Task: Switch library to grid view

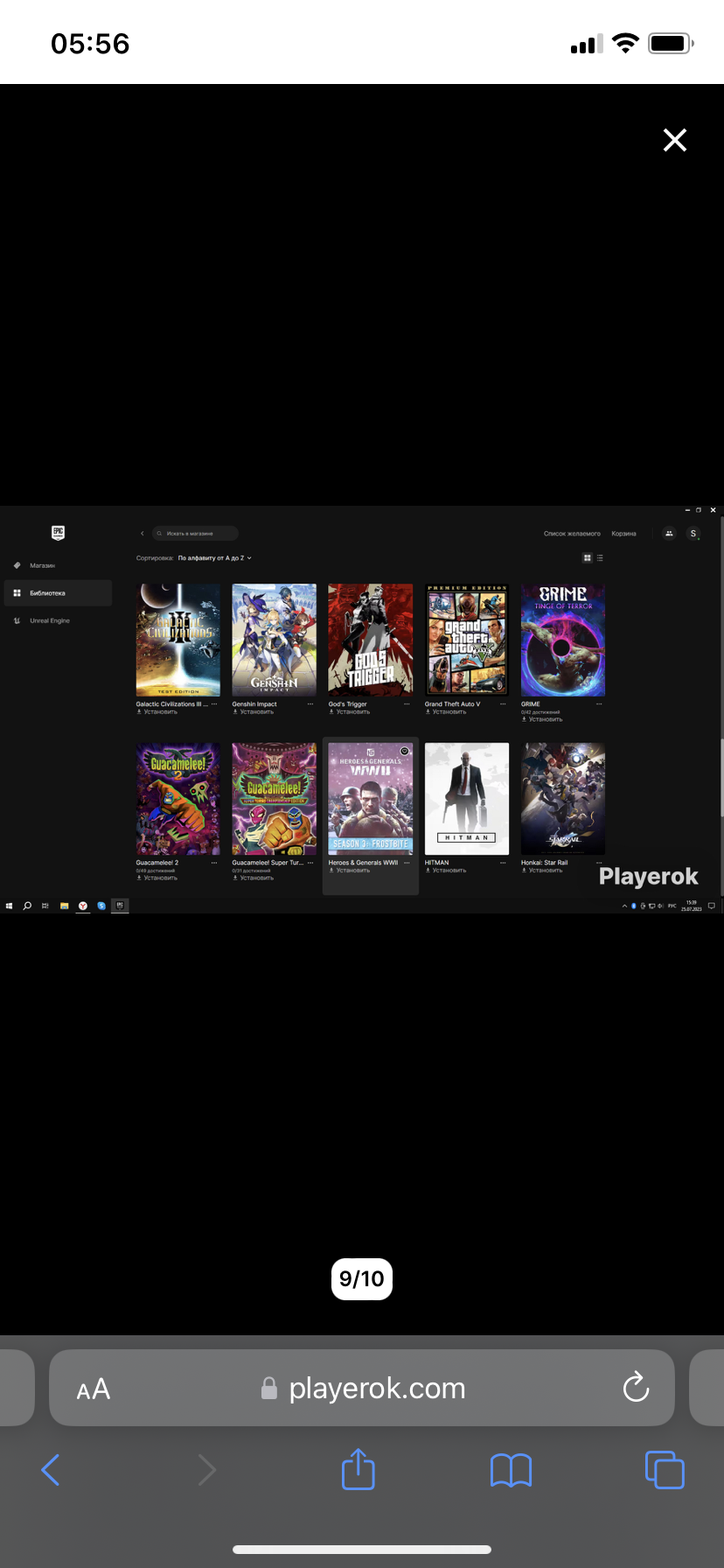Action: click(x=588, y=557)
